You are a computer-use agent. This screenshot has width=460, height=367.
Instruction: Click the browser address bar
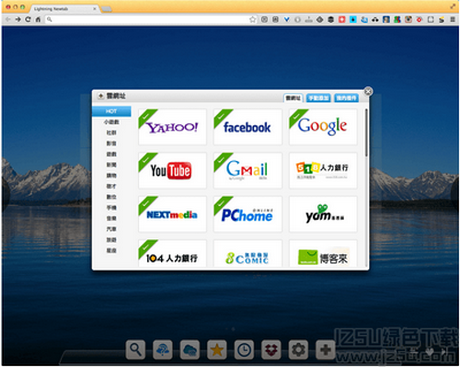pyautogui.click(x=150, y=19)
